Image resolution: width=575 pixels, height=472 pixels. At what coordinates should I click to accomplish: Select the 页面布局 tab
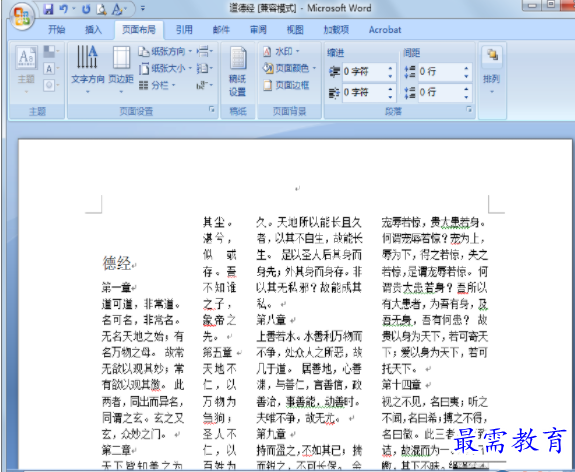(x=139, y=30)
